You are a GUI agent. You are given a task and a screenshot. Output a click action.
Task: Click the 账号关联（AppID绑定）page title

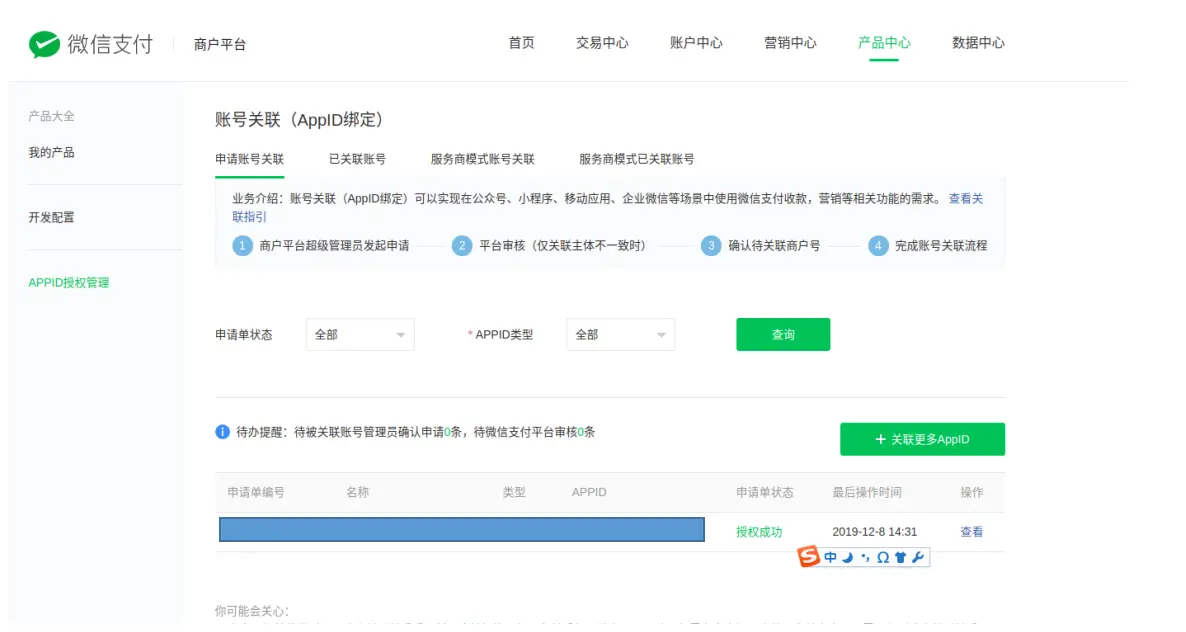click(x=300, y=119)
